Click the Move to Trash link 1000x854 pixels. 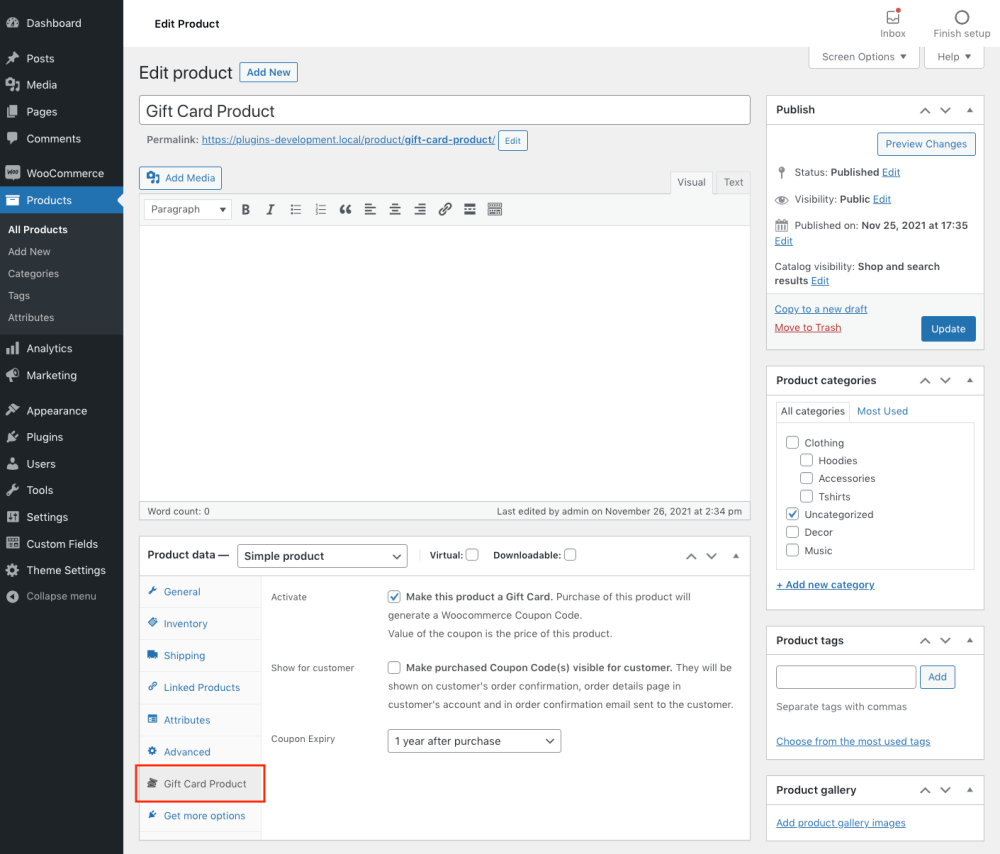tap(808, 328)
